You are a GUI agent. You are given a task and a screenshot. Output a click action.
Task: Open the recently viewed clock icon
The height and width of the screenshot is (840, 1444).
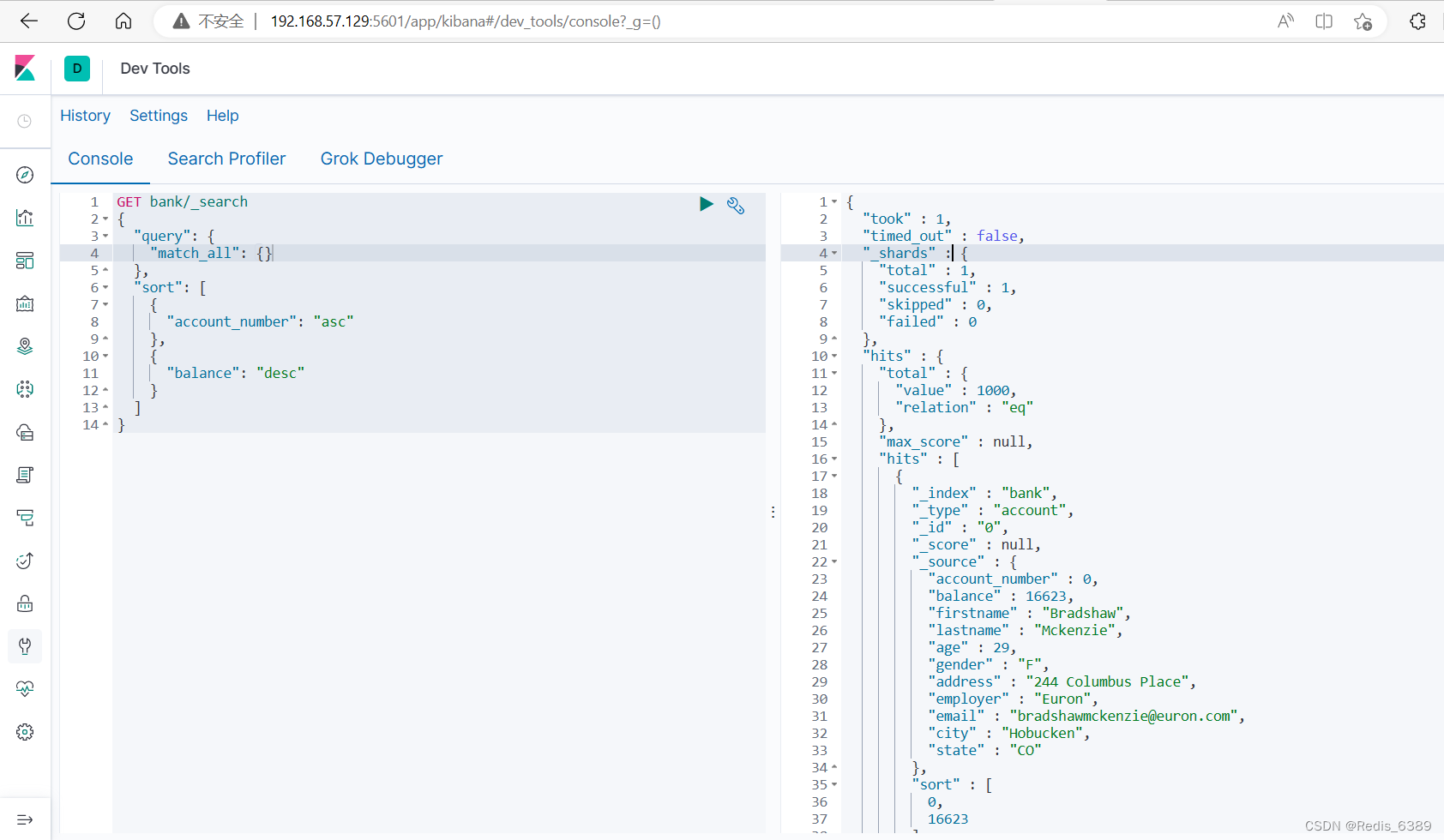point(25,122)
